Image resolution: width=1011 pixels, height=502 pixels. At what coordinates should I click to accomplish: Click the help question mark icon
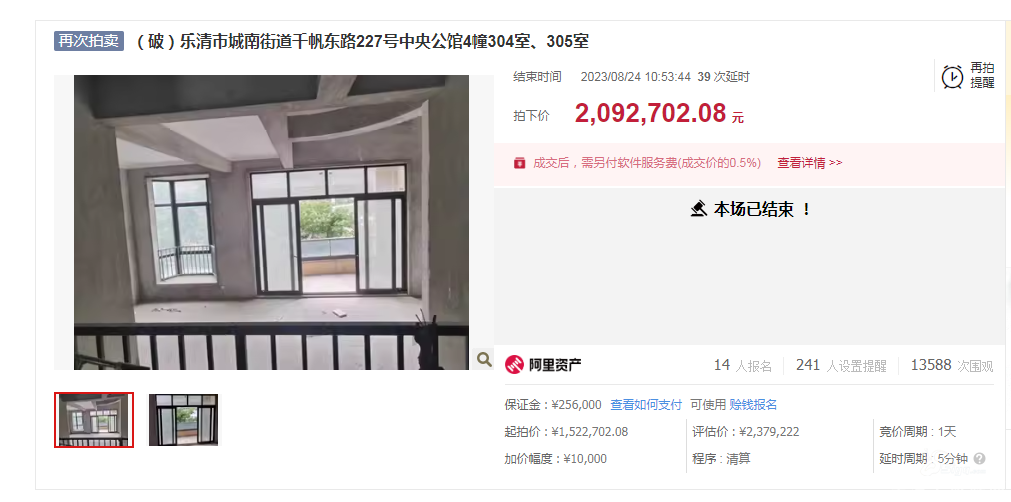point(979,459)
